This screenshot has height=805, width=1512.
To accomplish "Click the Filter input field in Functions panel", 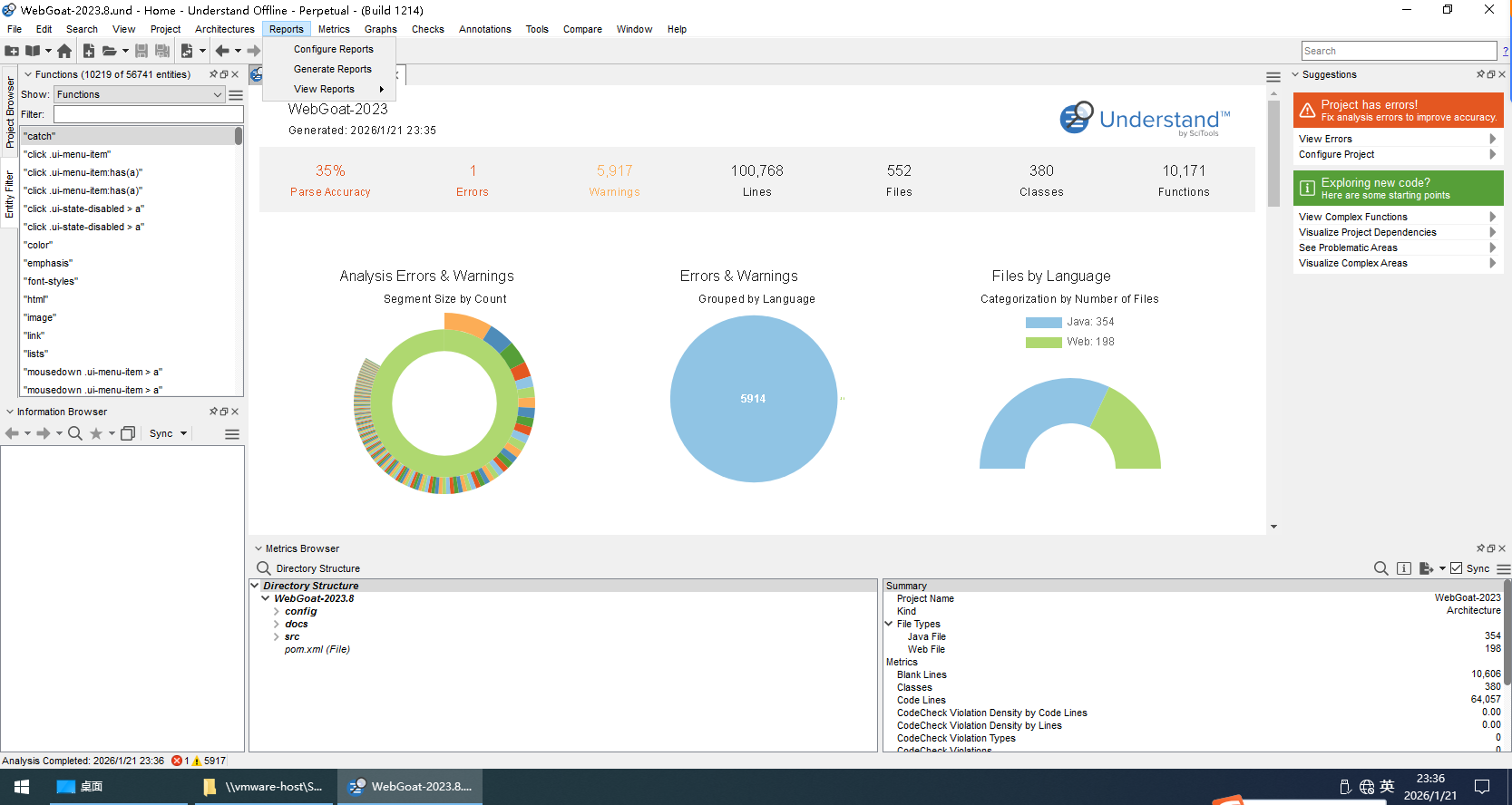I will point(148,114).
